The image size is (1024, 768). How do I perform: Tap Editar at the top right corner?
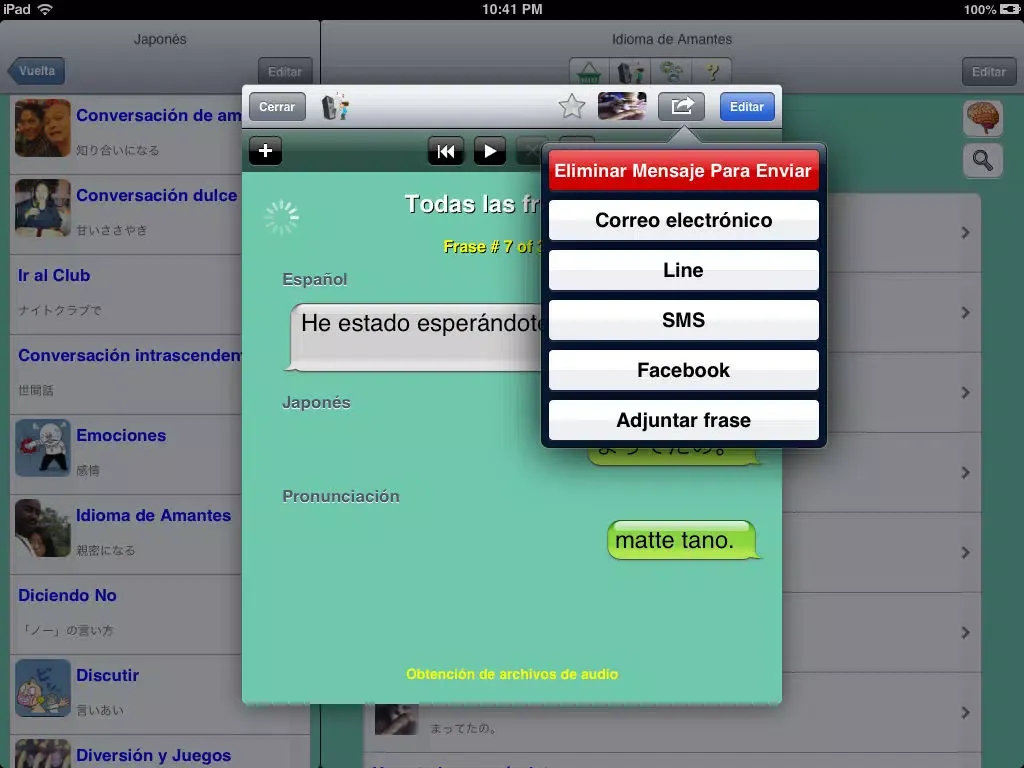988,72
